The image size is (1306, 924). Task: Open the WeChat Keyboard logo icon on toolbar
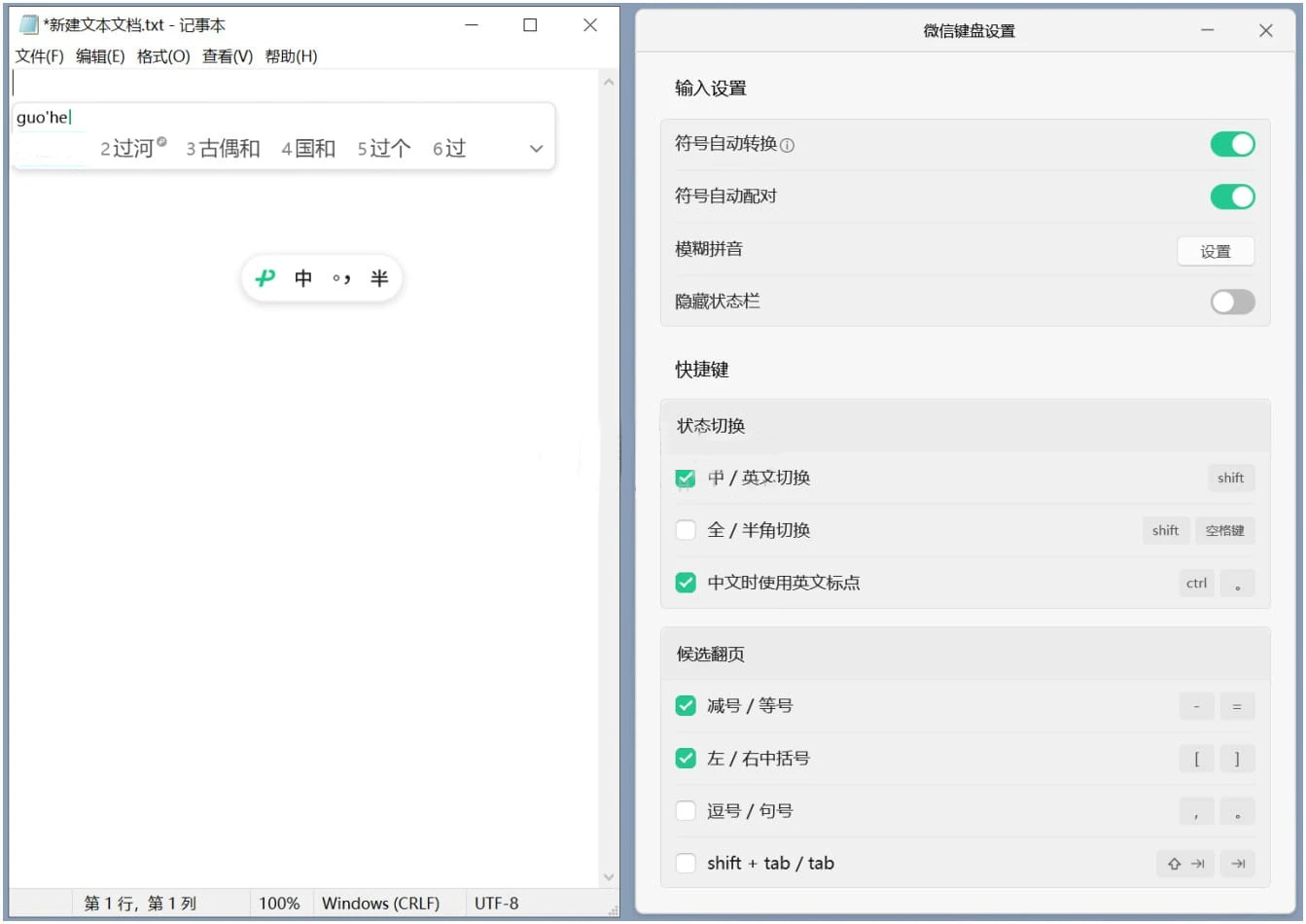click(x=265, y=277)
